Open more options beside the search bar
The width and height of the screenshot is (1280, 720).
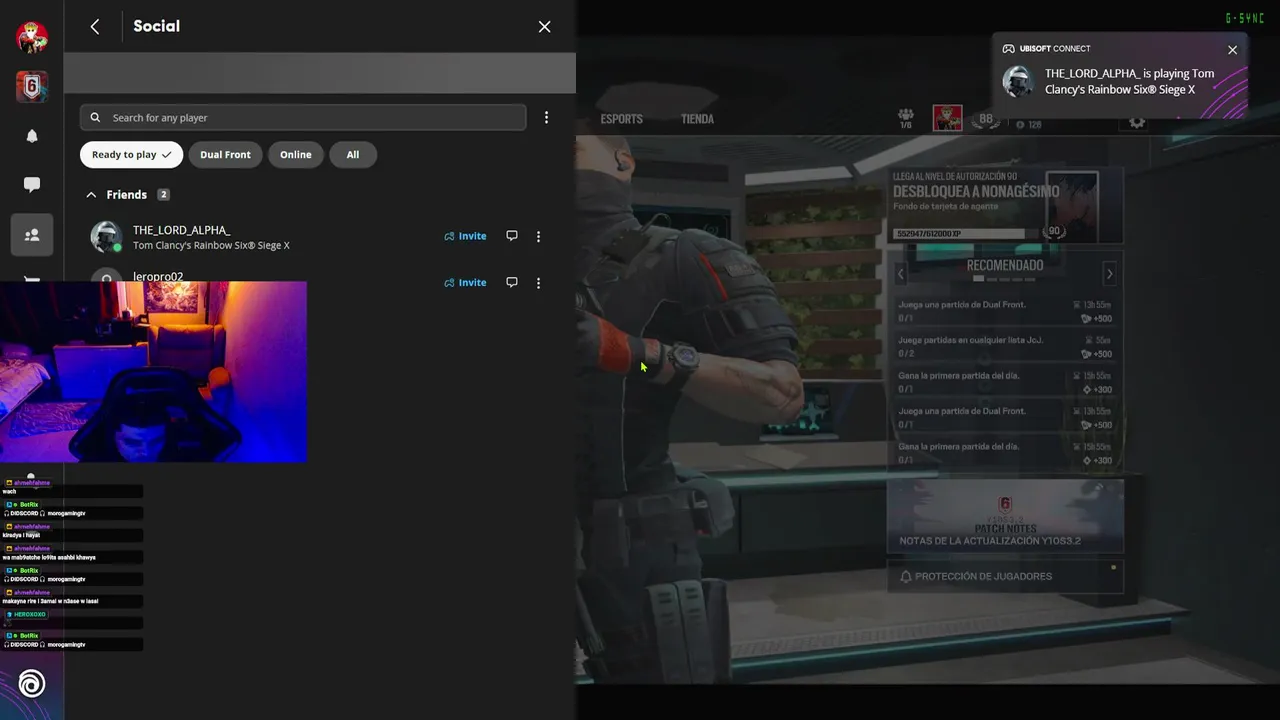point(546,117)
